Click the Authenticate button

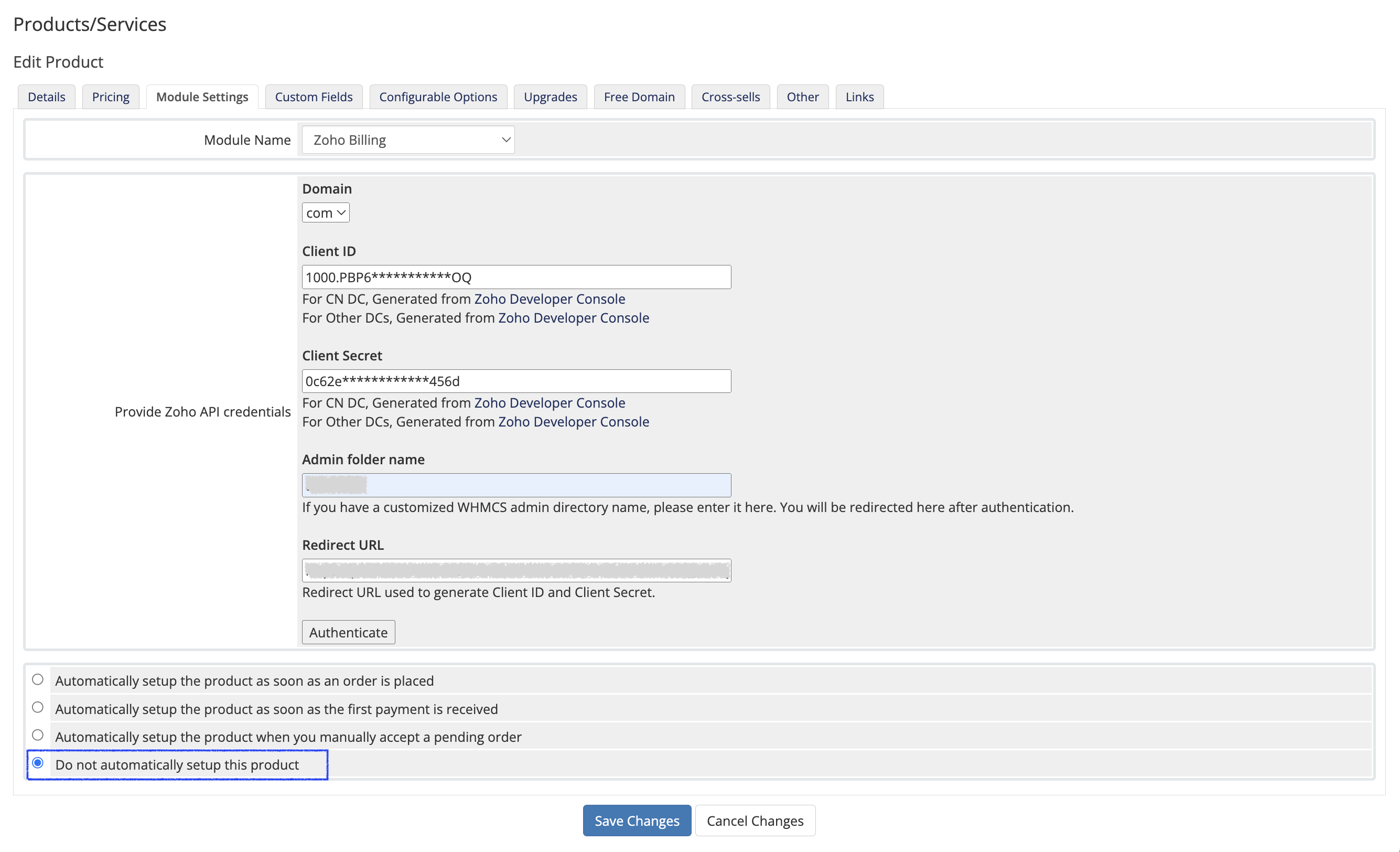tap(348, 633)
